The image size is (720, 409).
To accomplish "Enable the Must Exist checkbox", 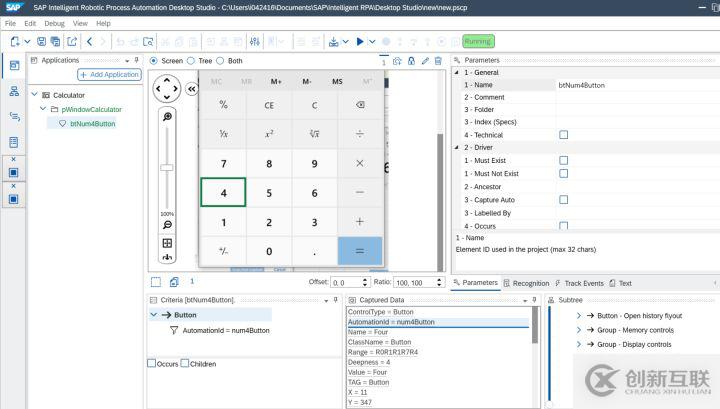I will (564, 160).
